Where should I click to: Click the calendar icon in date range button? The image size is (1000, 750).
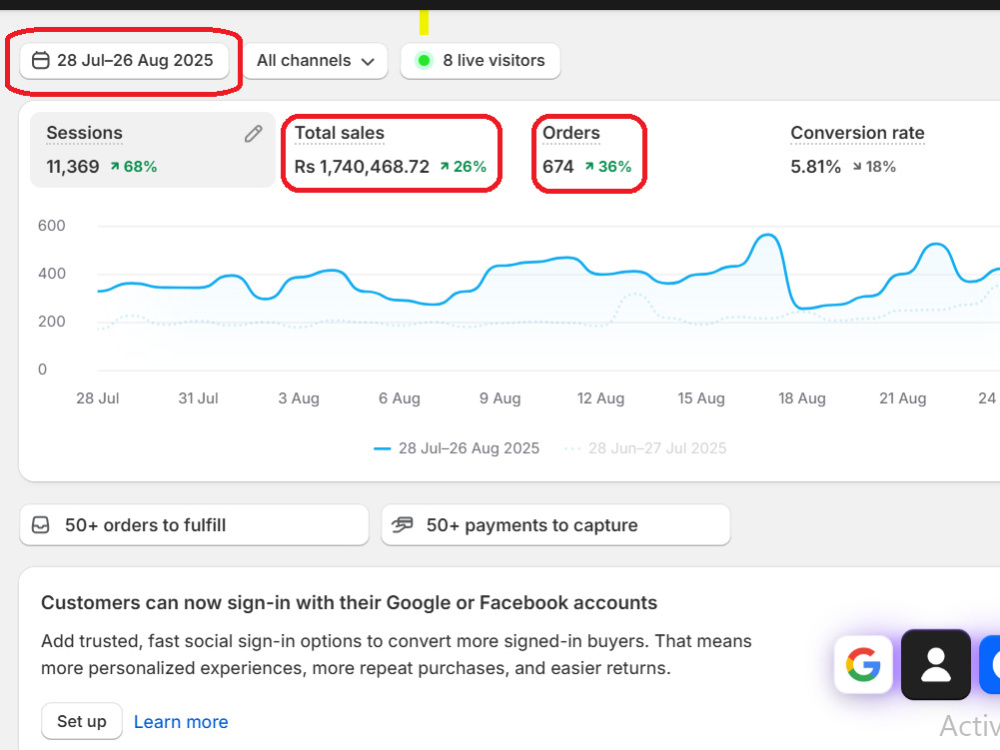point(41,61)
